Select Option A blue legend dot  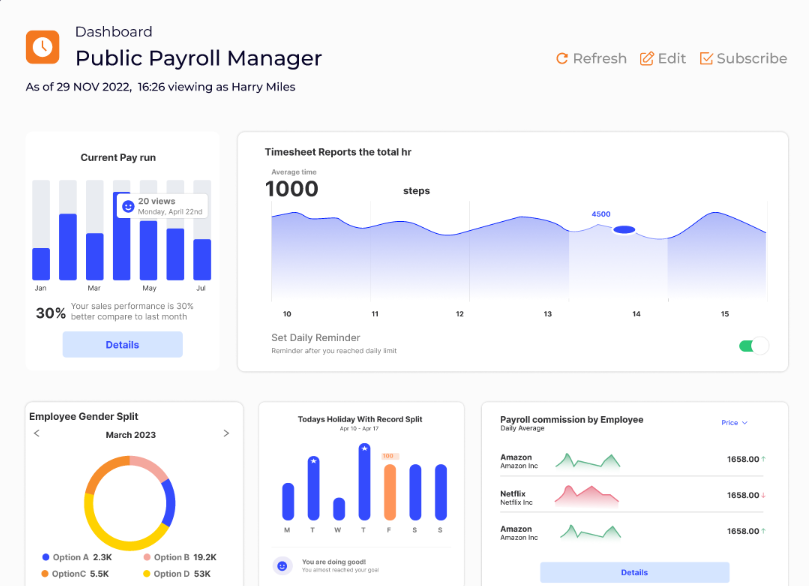[x=45, y=557]
